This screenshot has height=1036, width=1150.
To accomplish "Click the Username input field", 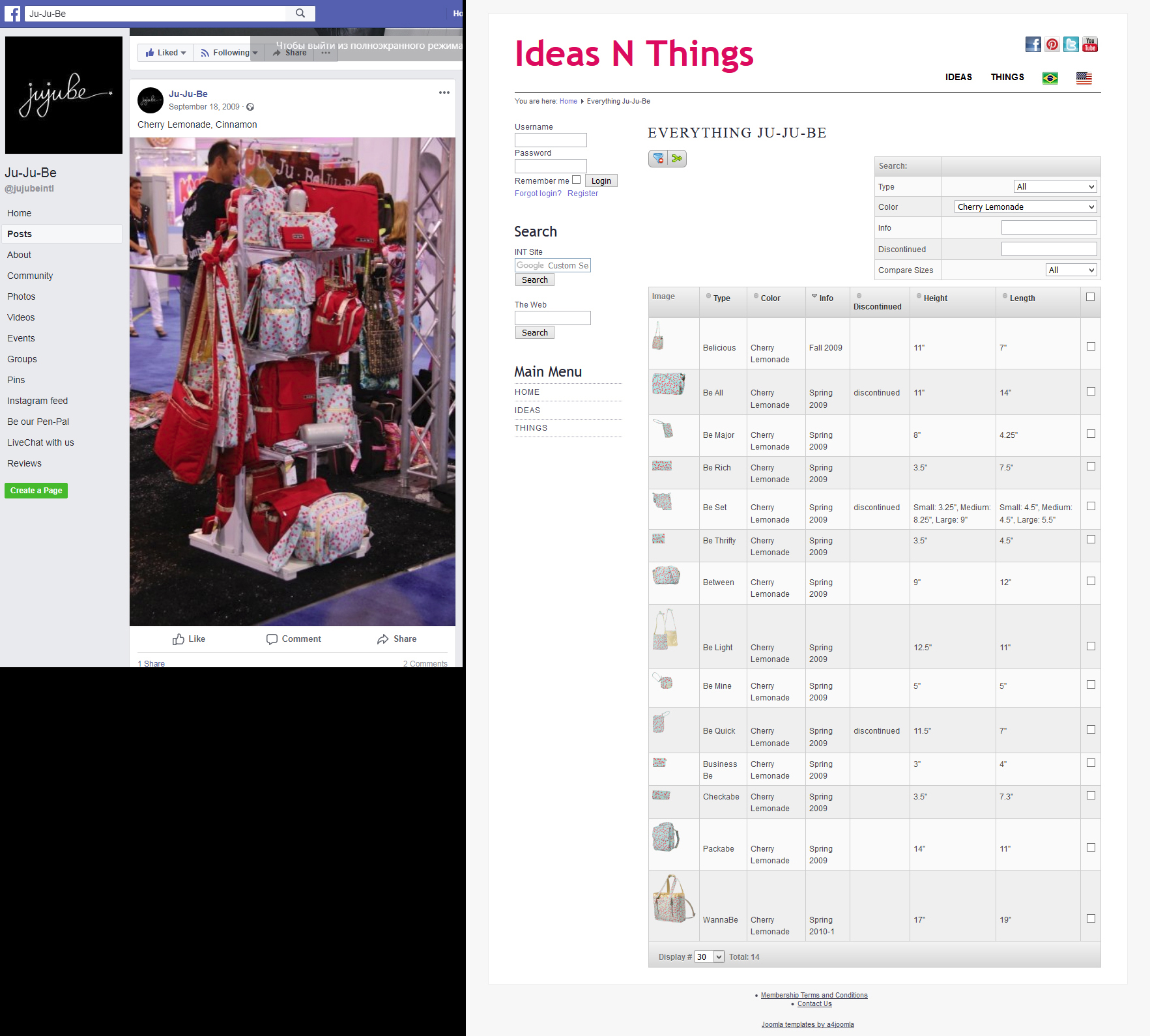I will [x=551, y=140].
